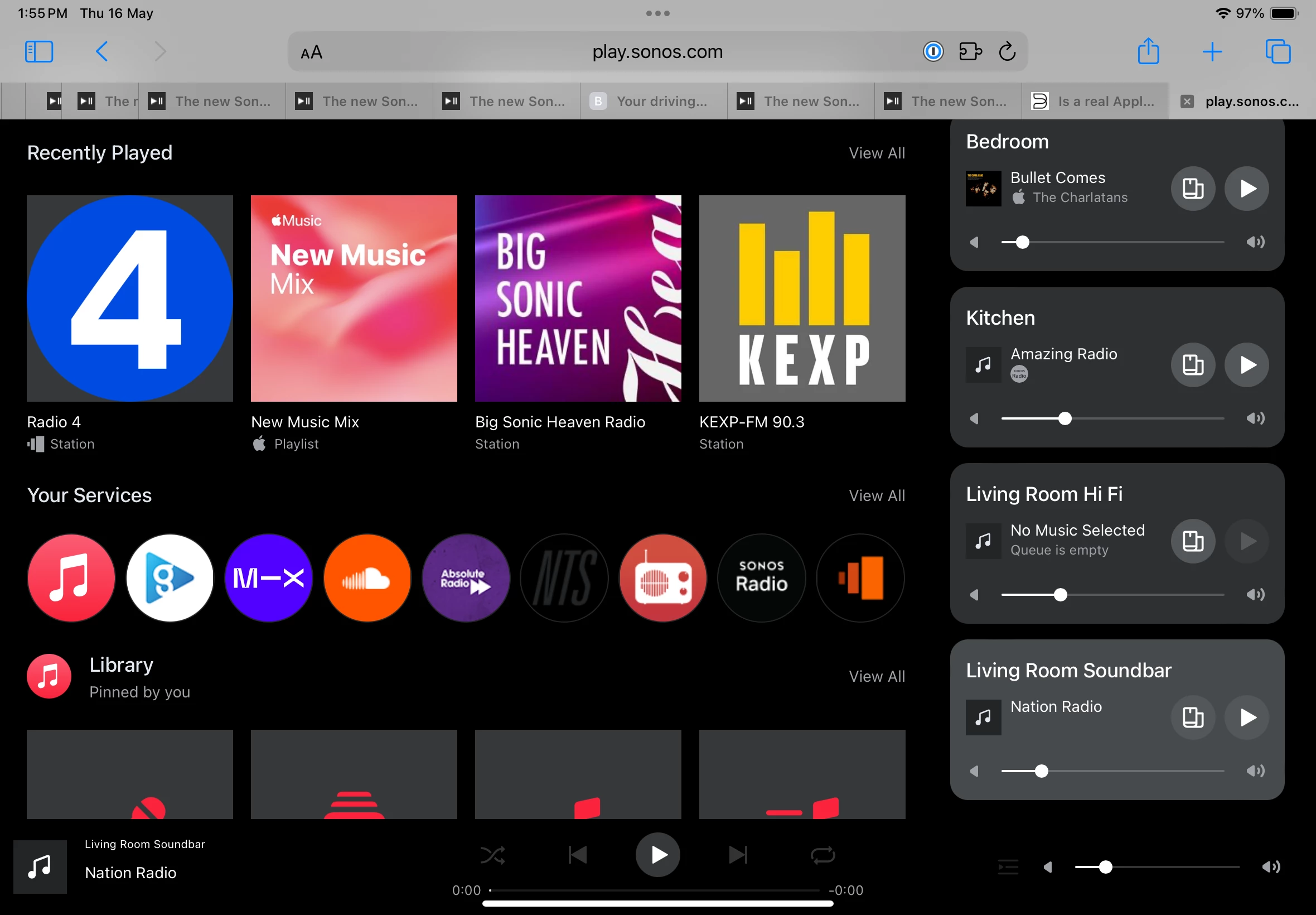Open the queue list icon
Image resolution: width=1316 pixels, height=915 pixels.
1008,867
